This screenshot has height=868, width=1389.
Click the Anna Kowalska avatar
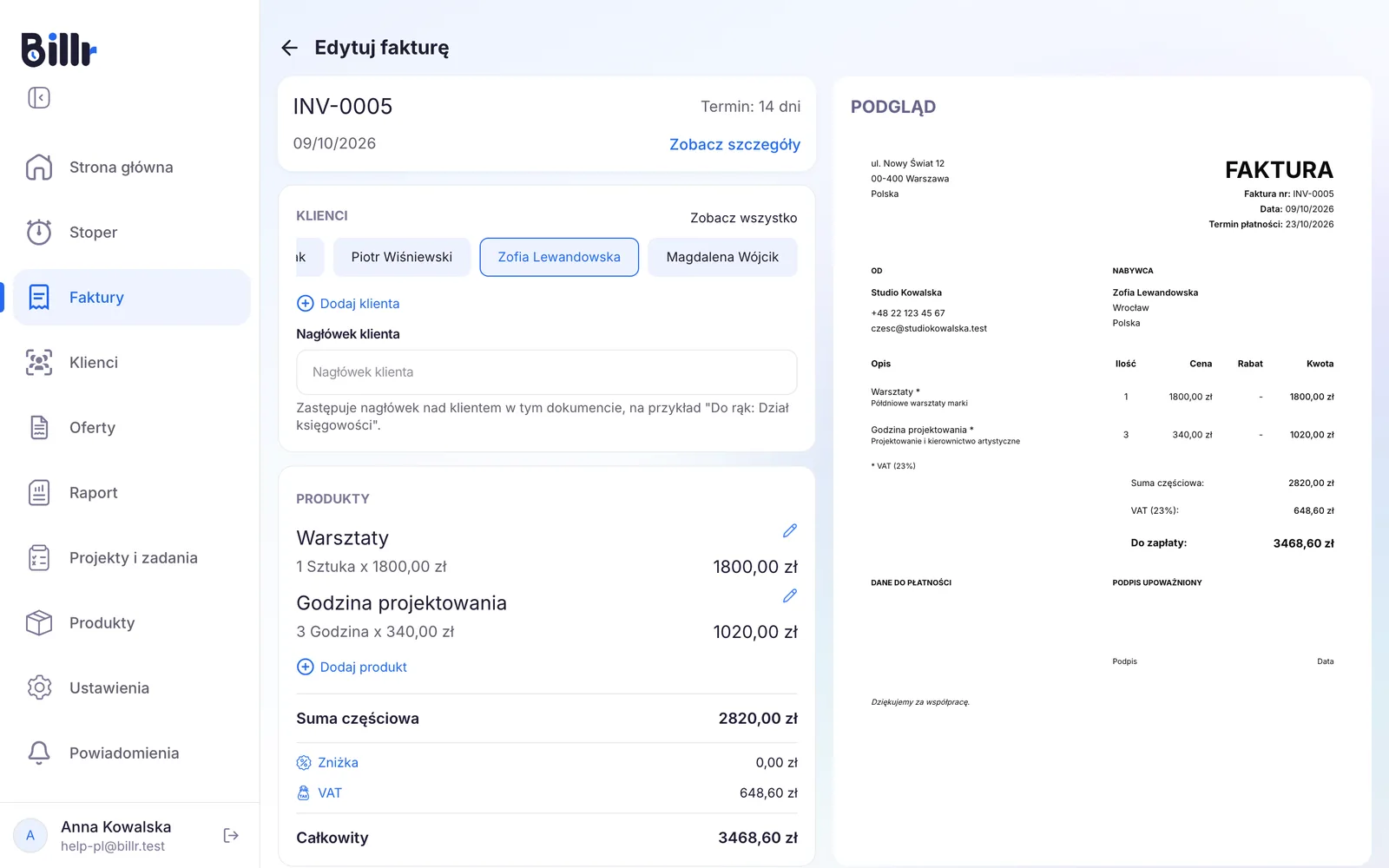(x=30, y=835)
